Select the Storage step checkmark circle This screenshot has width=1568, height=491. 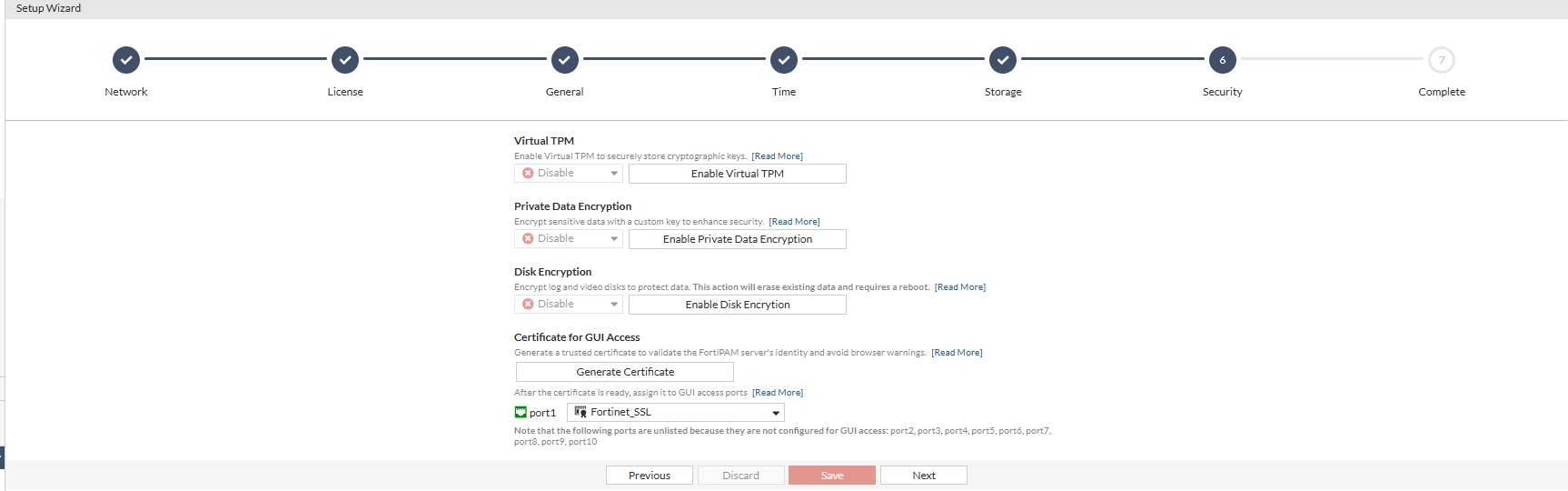(1003, 60)
